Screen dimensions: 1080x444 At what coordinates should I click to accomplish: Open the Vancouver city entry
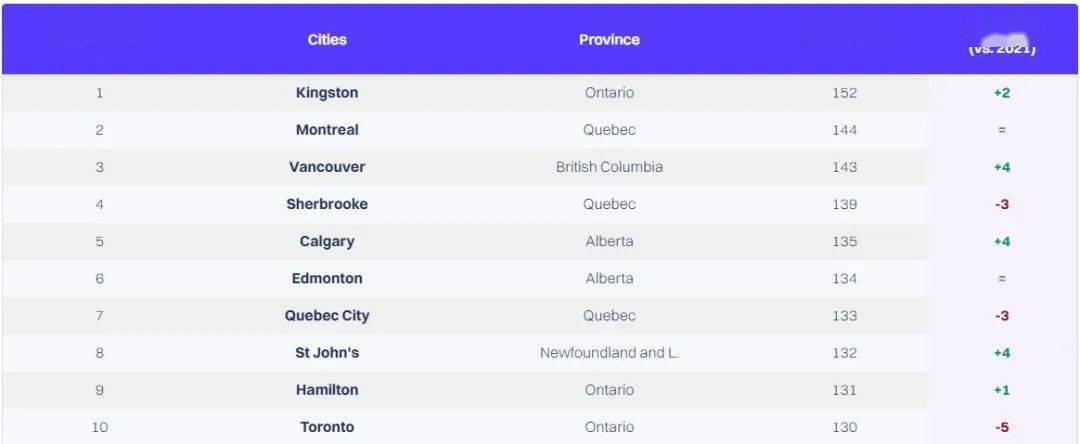(327, 167)
